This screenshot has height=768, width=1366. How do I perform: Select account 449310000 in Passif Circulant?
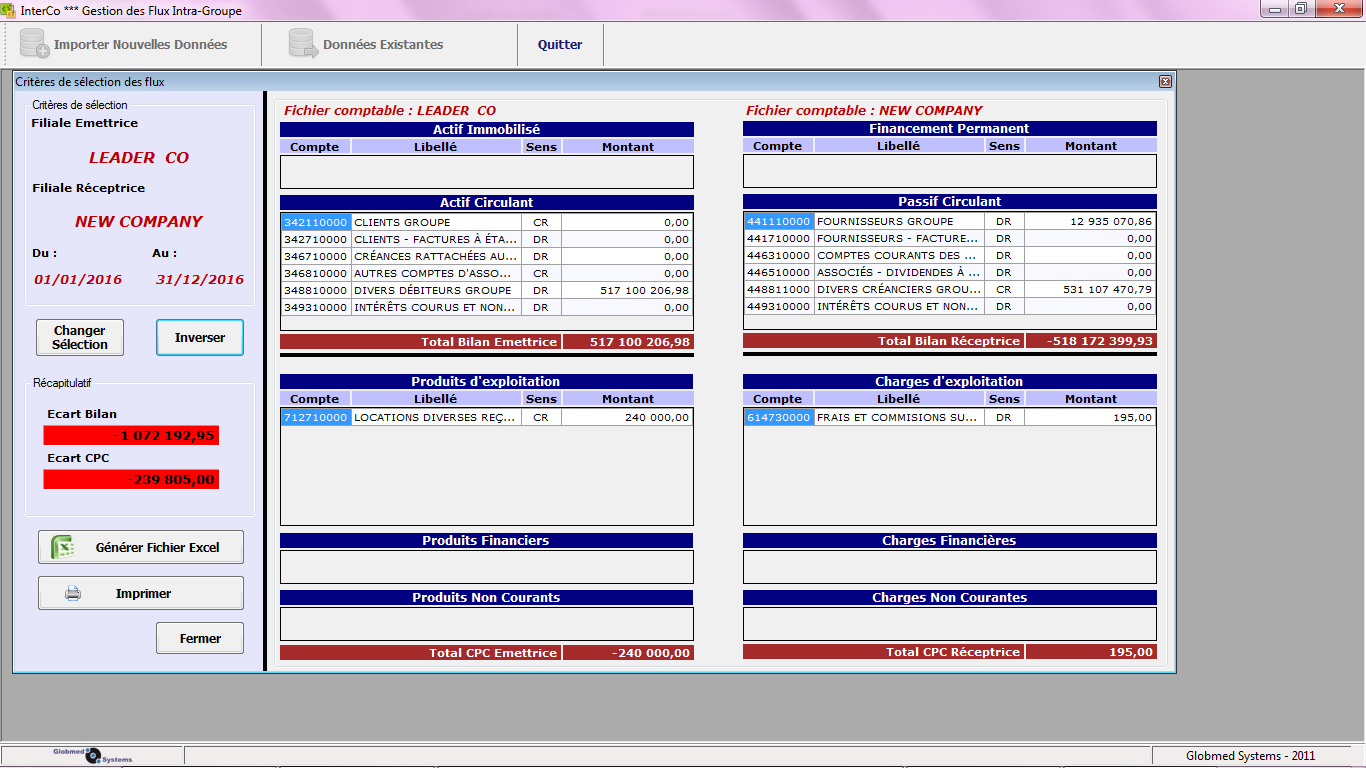tap(949, 306)
